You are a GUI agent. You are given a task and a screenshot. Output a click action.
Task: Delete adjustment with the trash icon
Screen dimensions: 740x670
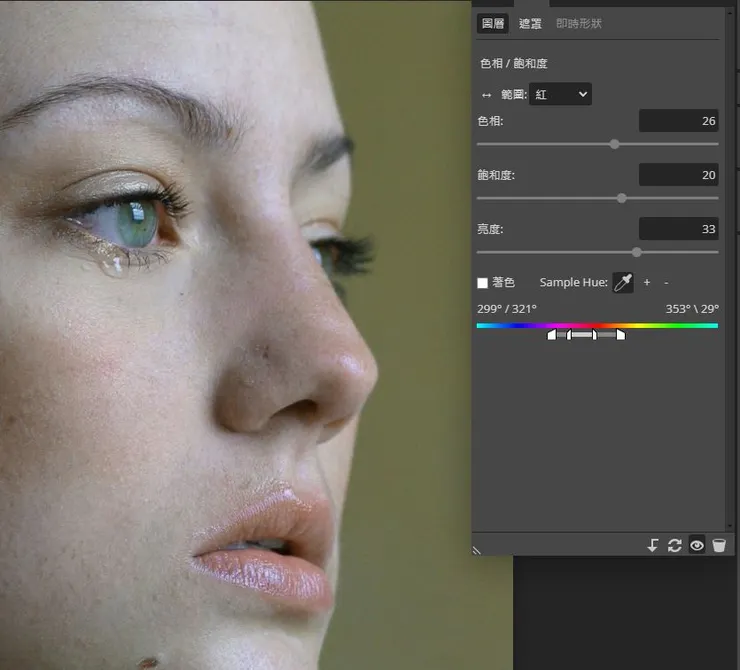point(719,545)
